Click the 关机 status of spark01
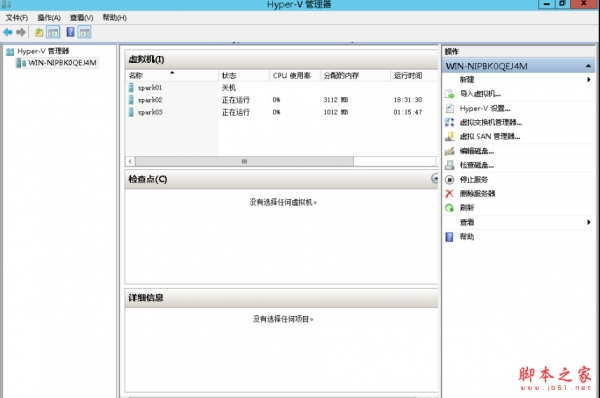The height and width of the screenshot is (398, 600). tap(229, 88)
